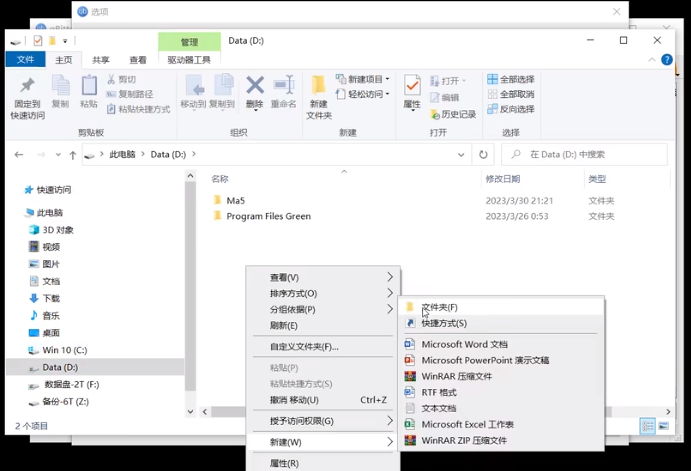Viewport: 691px width, 471px height.
Task: Click the Properties (属性) checkmark icon
Action: [x=412, y=85]
